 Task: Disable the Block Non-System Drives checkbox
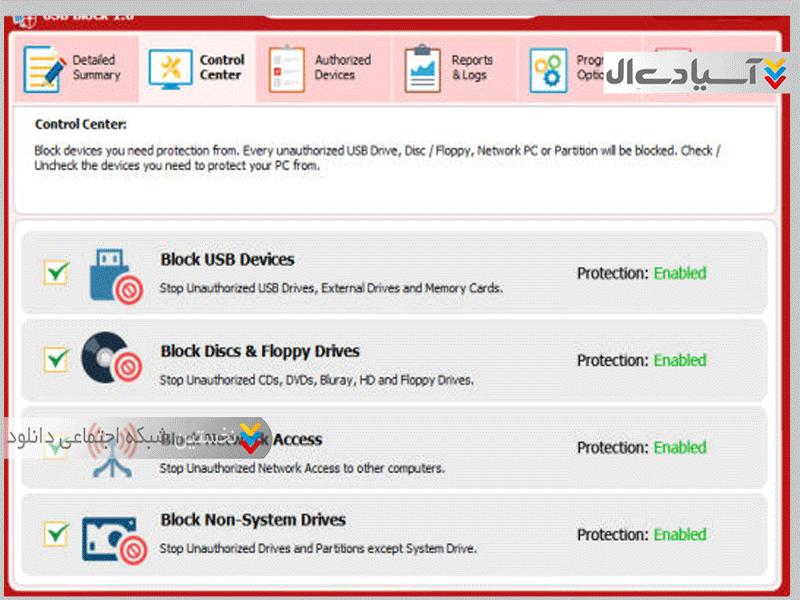click(x=55, y=533)
